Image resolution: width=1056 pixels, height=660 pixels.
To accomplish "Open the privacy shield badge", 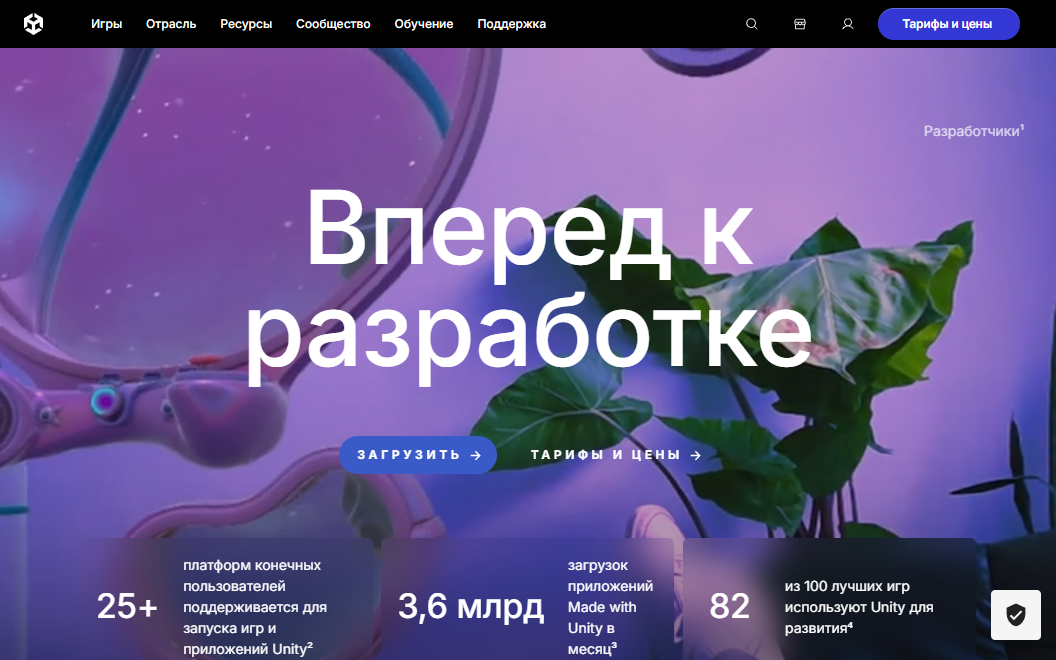I will coord(1015,615).
